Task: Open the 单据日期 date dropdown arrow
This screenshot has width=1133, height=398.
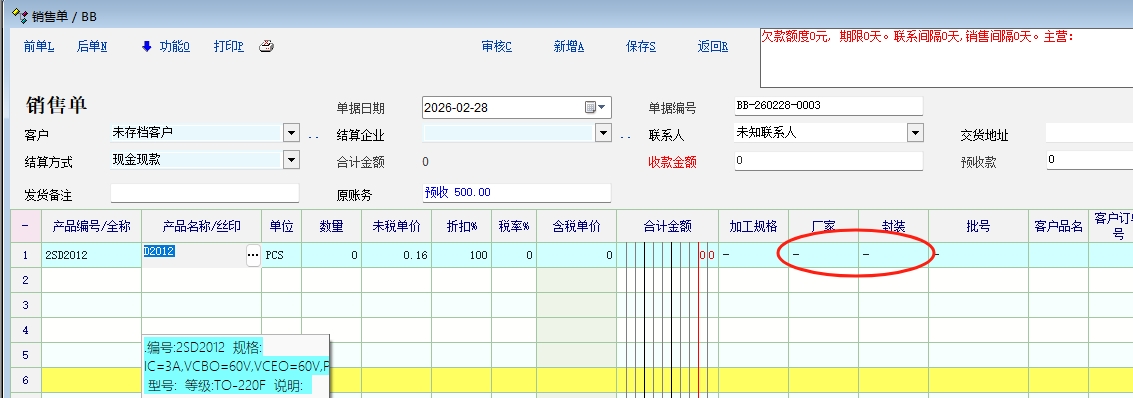Action: (603, 108)
